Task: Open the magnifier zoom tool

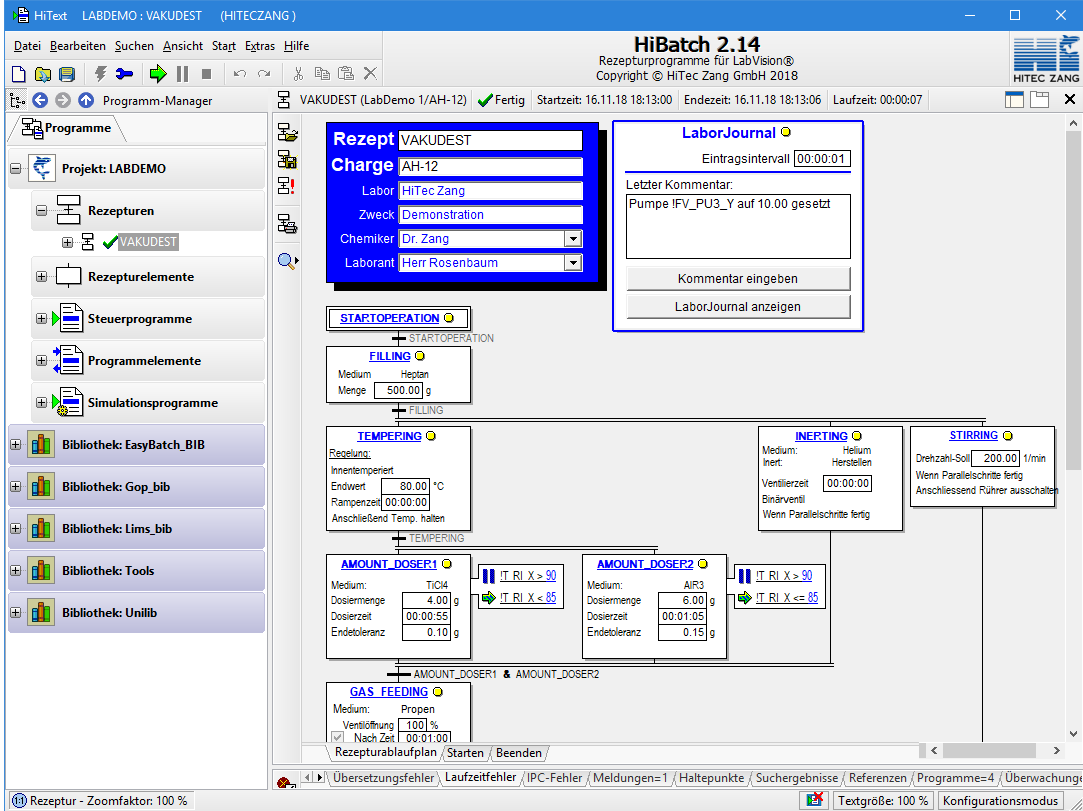Action: point(287,260)
